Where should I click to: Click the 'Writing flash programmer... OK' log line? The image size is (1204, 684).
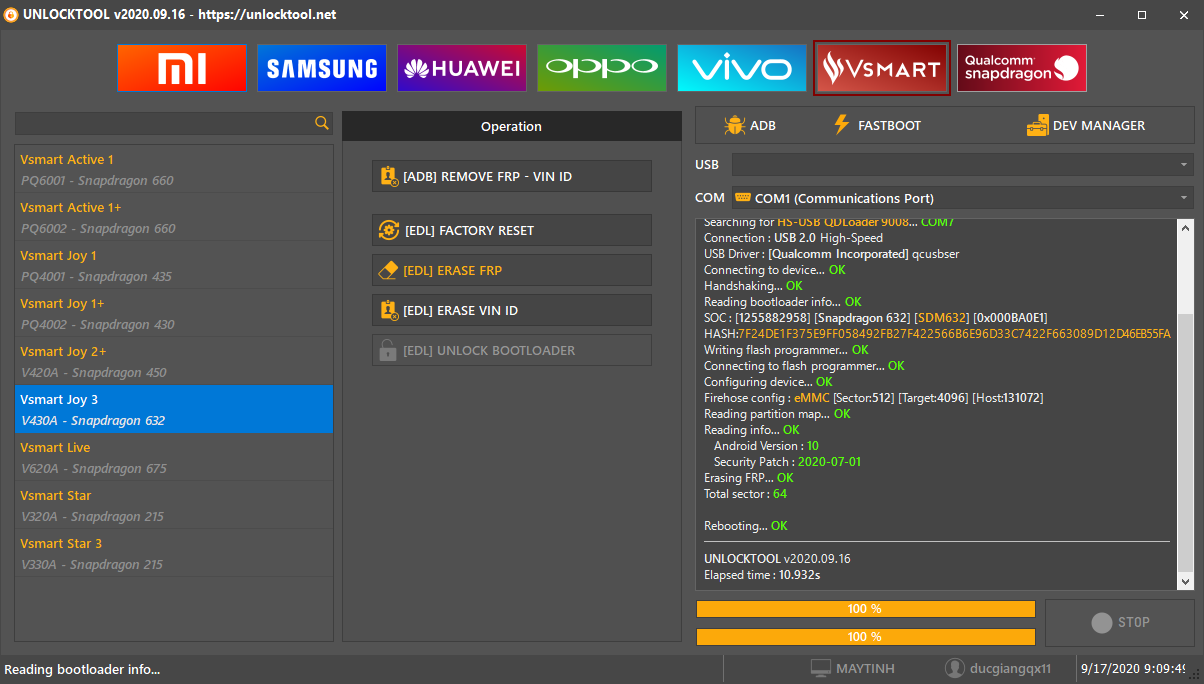click(786, 350)
